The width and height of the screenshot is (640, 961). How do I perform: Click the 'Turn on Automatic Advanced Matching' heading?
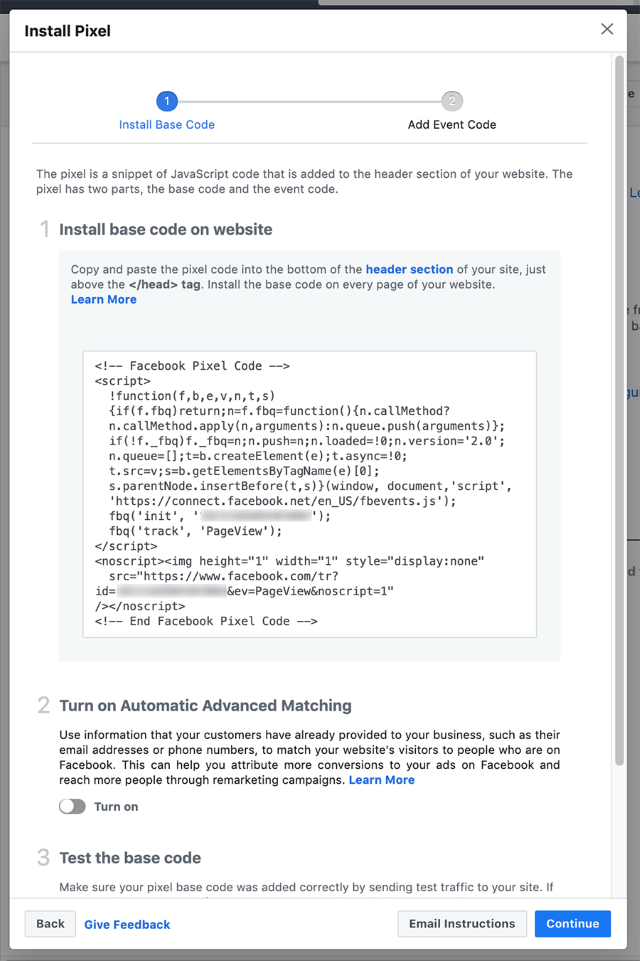[205, 705]
